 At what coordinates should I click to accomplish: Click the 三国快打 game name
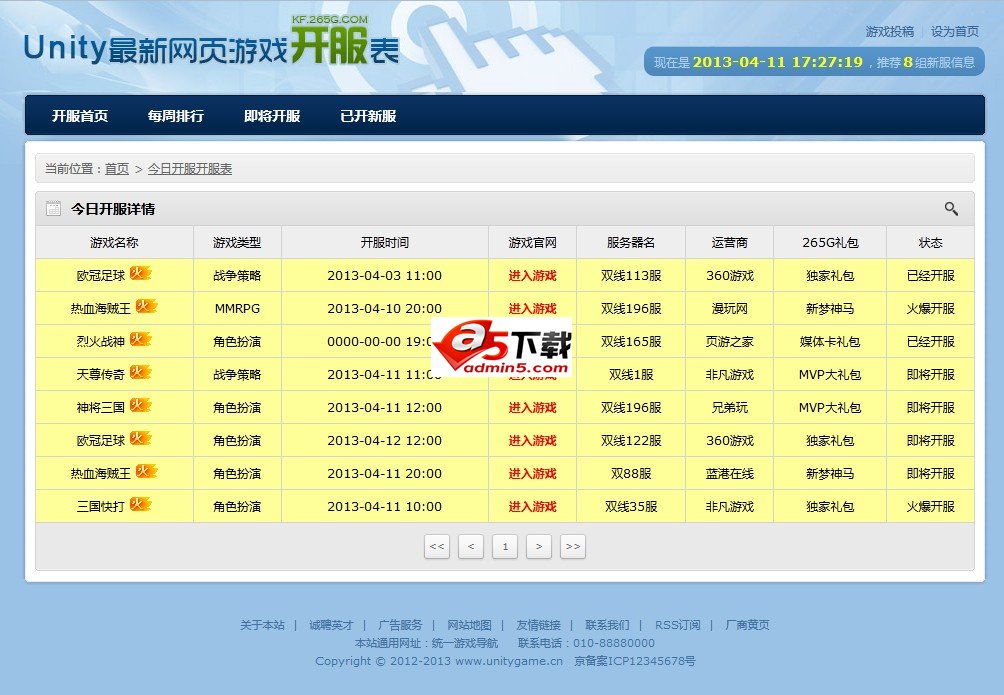(101, 507)
